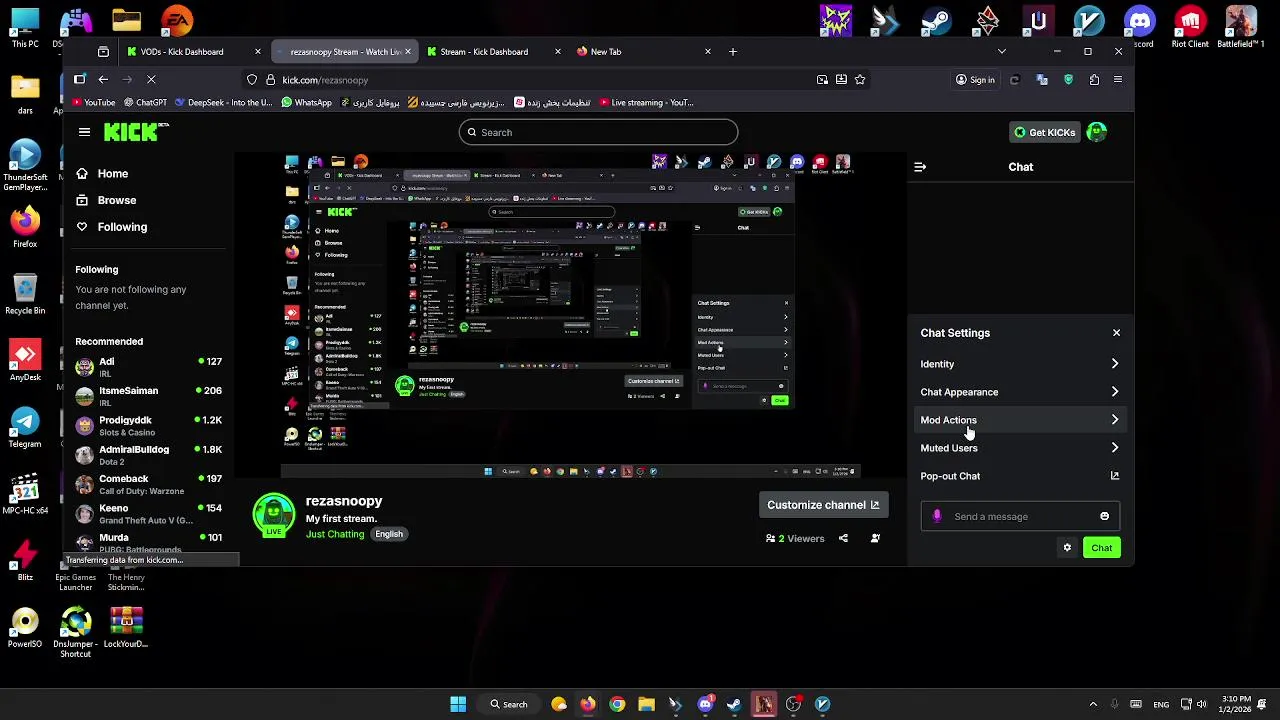Bookmark this page with star icon
This screenshot has height=720, width=1280.
pos(860,80)
